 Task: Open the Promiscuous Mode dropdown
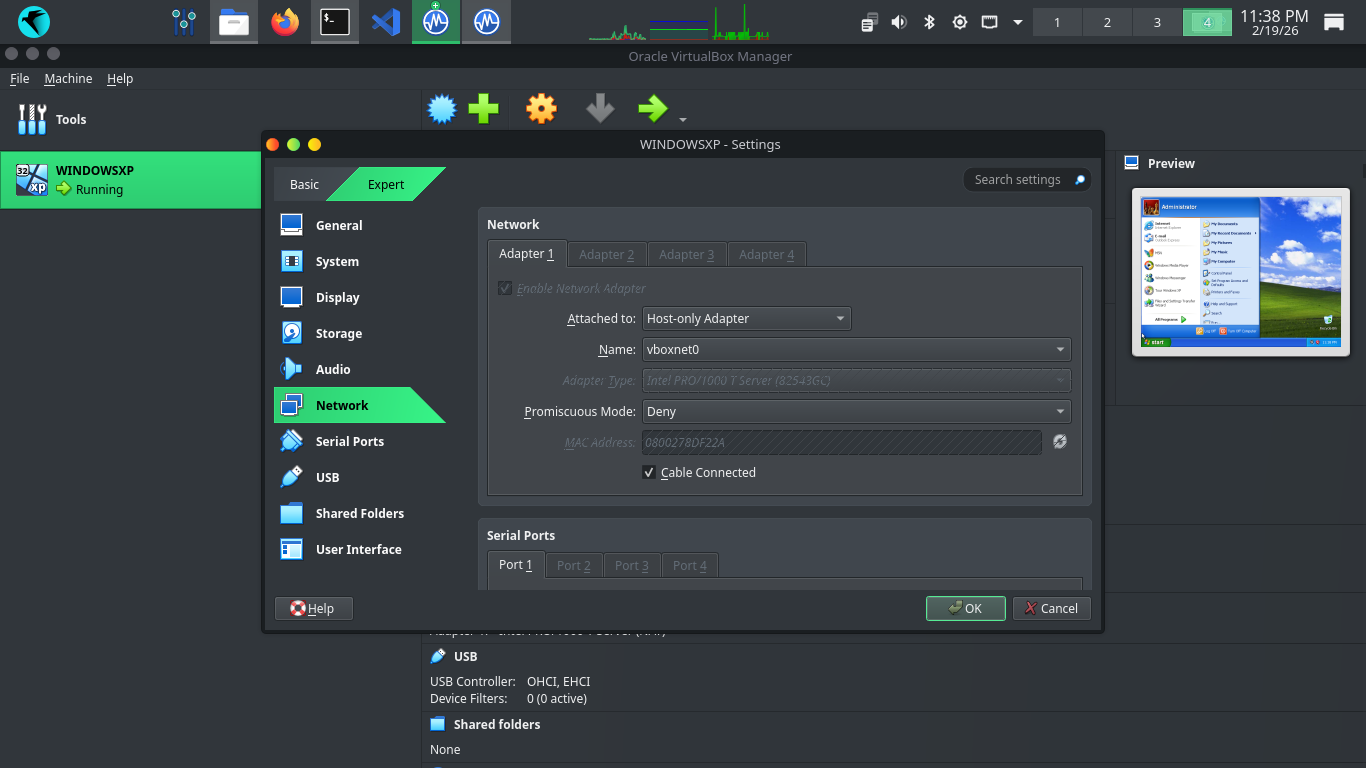(x=856, y=411)
